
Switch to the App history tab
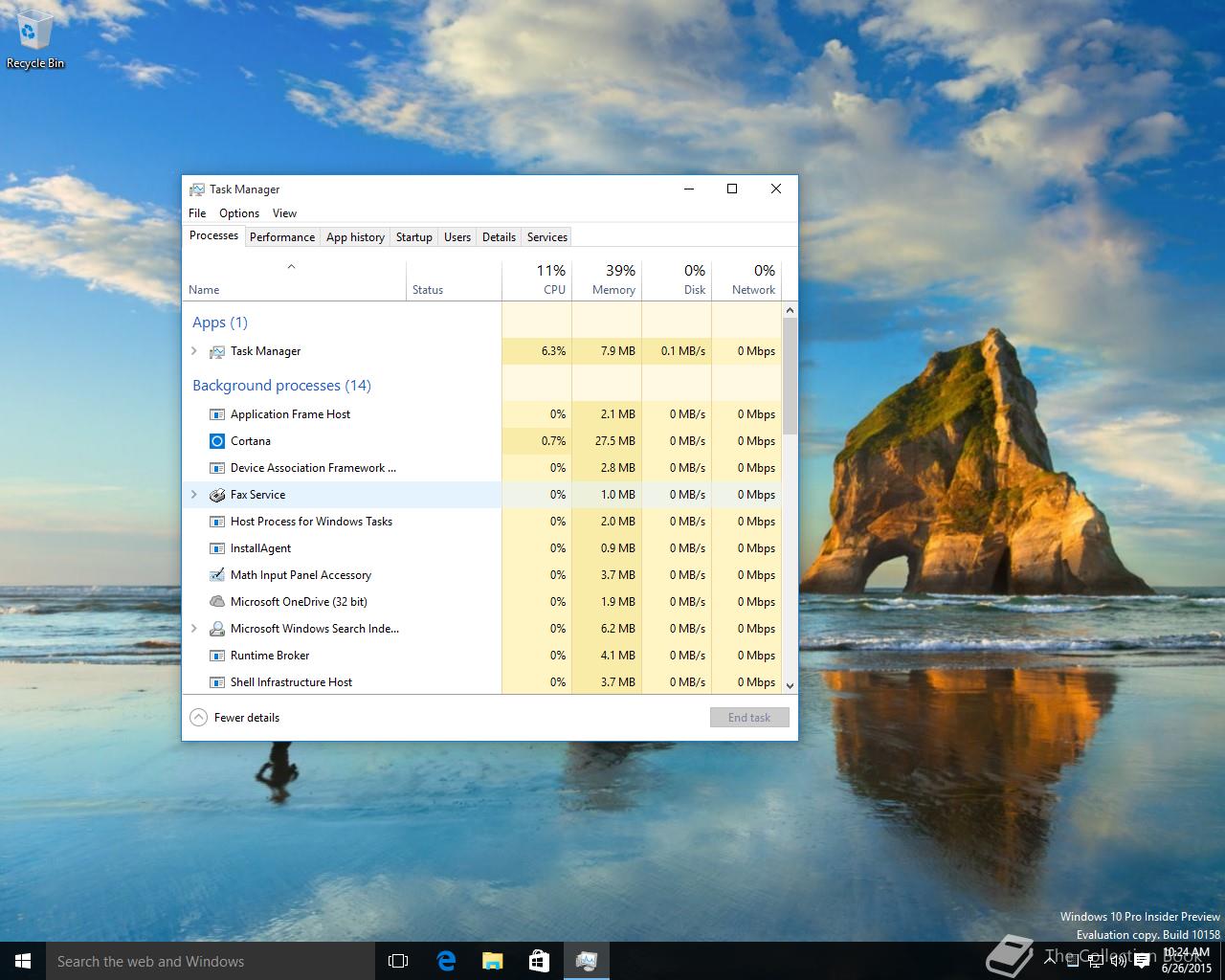point(355,237)
